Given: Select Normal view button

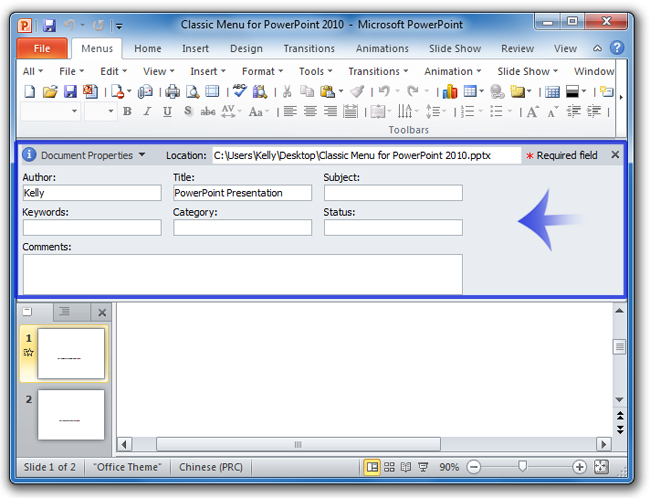Looking at the screenshot, I should pos(372,467).
